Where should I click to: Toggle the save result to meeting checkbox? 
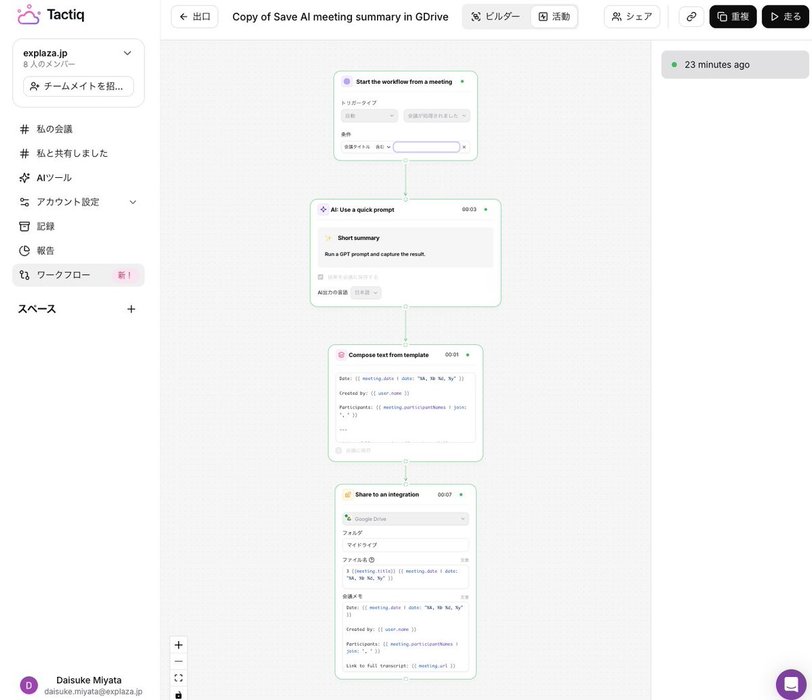(x=321, y=277)
